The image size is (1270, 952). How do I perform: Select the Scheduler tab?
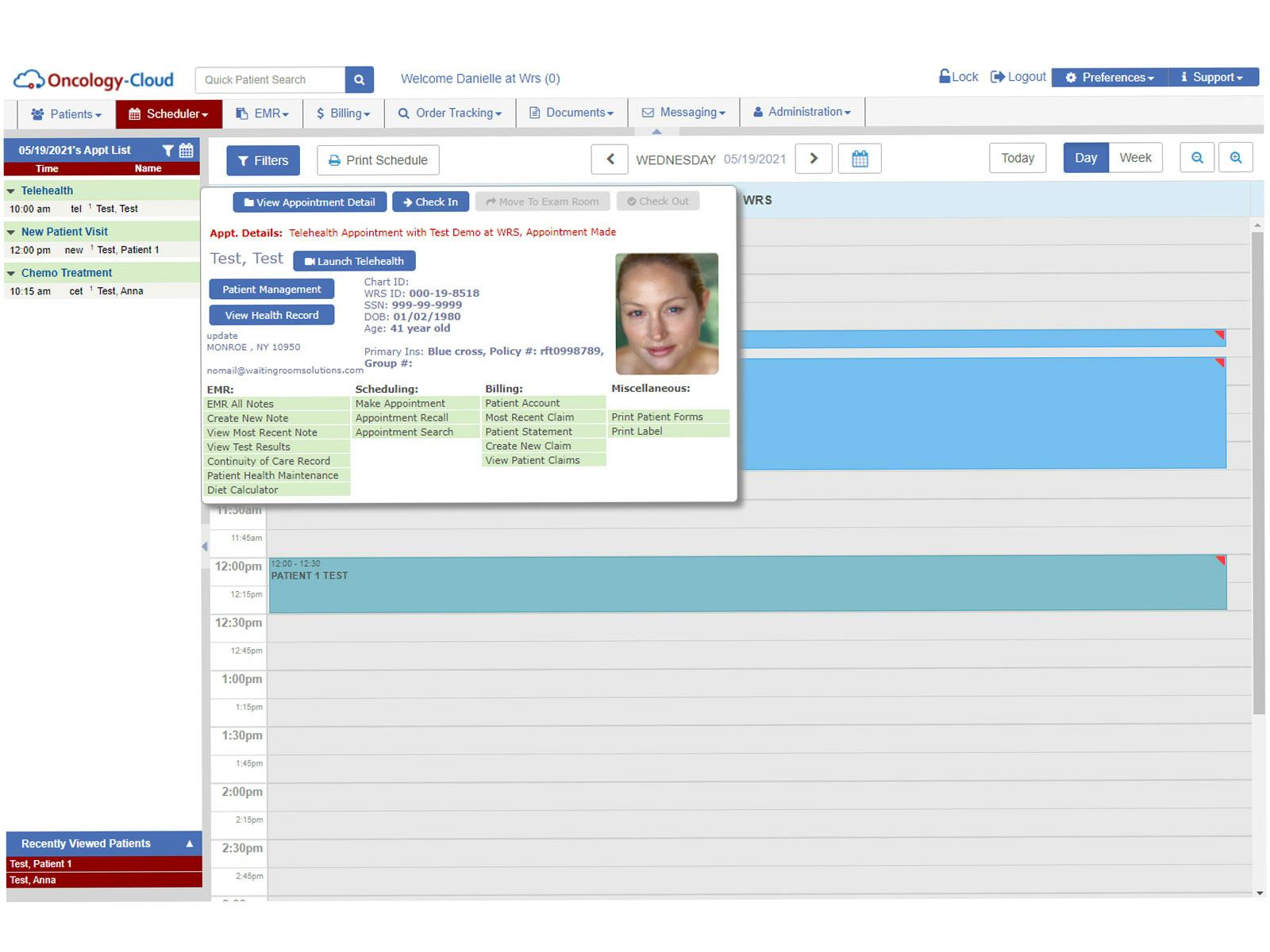tap(167, 113)
